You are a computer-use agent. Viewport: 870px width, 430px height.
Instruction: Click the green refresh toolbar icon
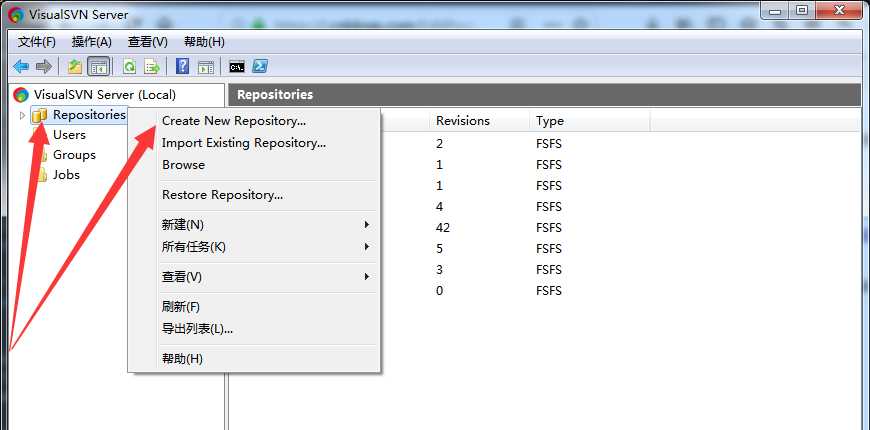coord(130,67)
